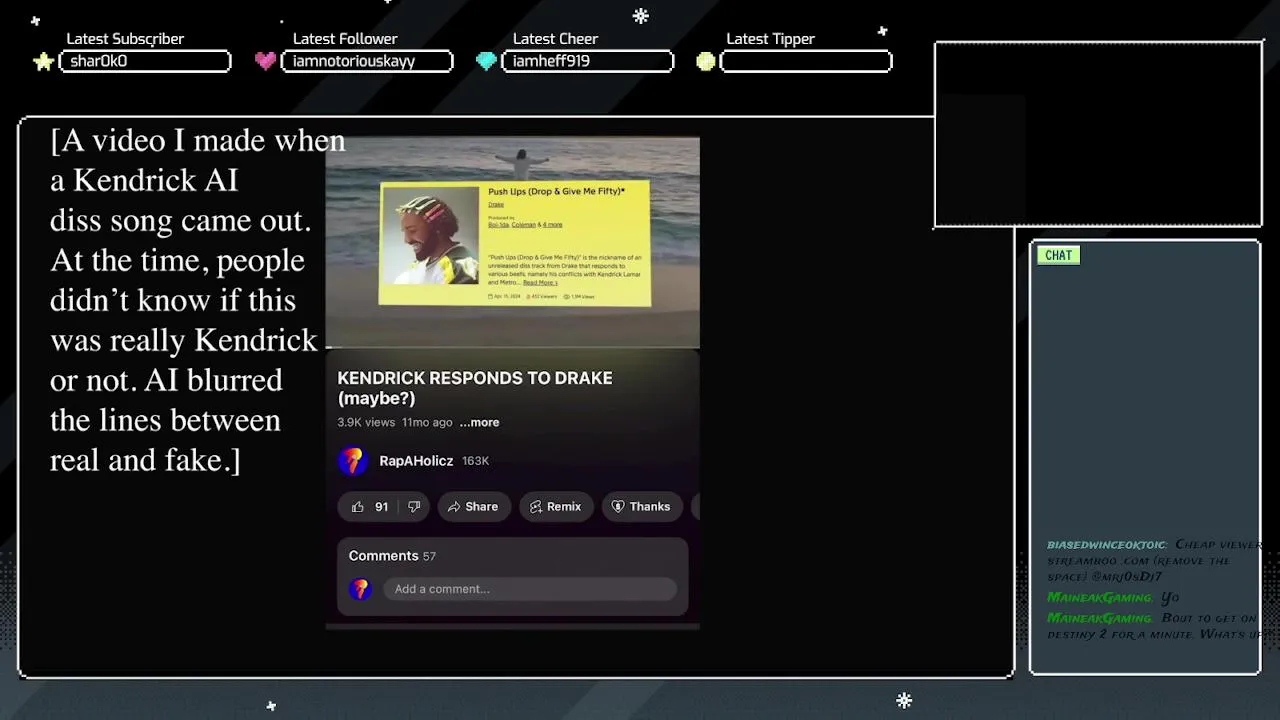Select the shar0k0 subscriber name box

coord(145,61)
